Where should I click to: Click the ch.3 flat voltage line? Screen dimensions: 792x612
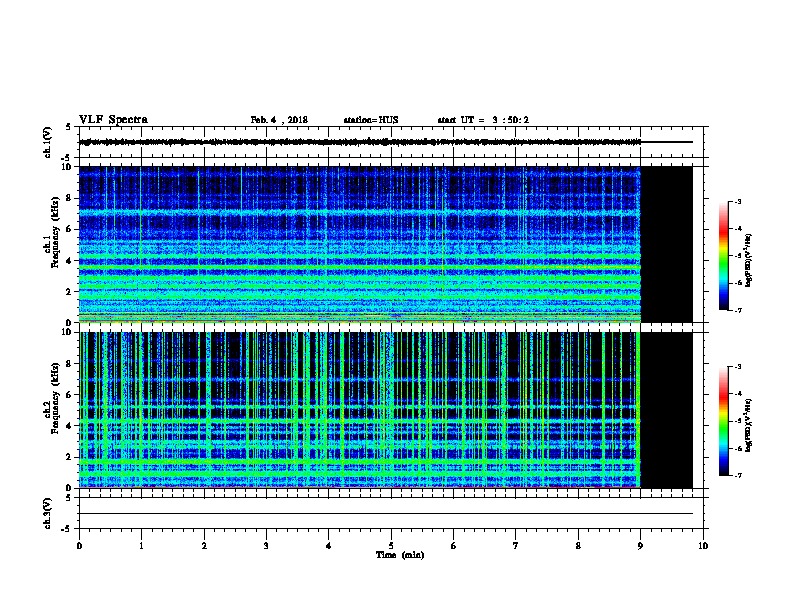click(x=386, y=514)
